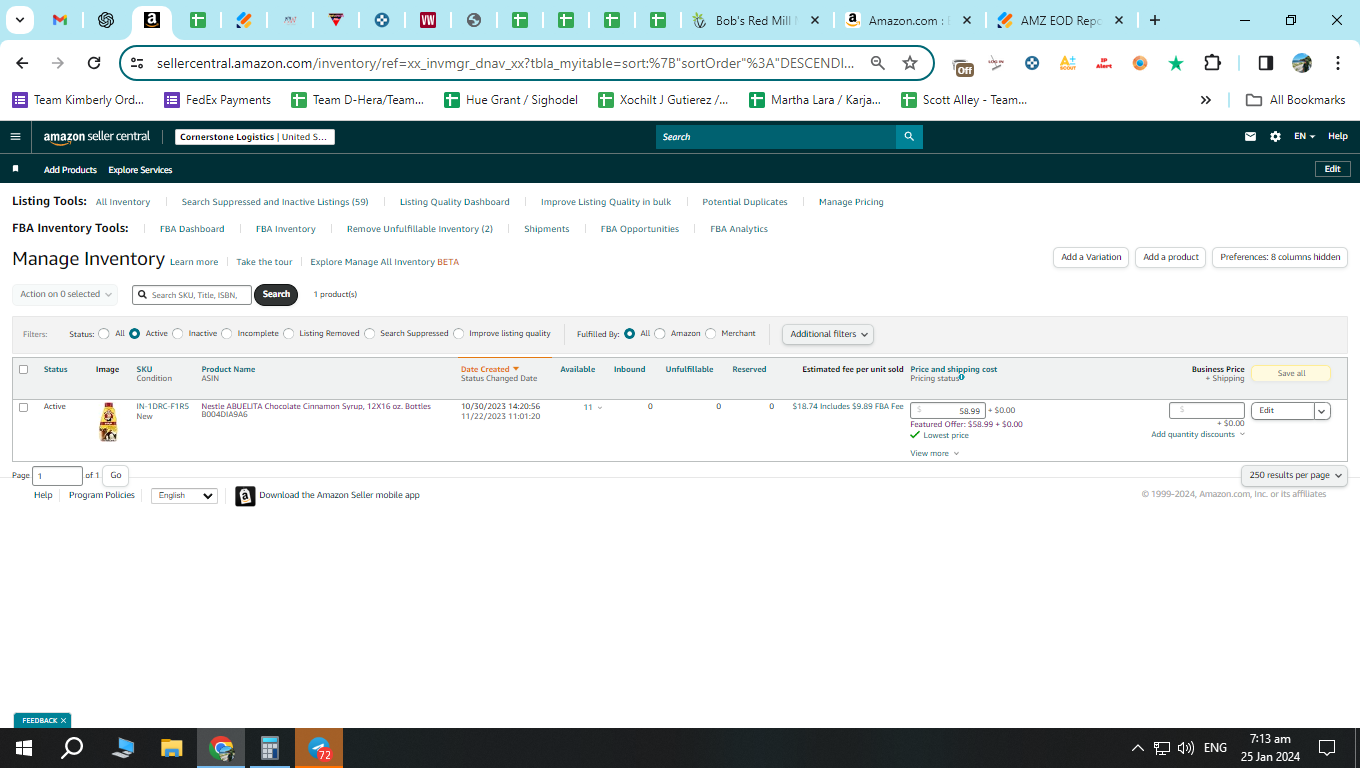
Task: Open the Action on 0 selected dropdown
Action: pyautogui.click(x=65, y=294)
